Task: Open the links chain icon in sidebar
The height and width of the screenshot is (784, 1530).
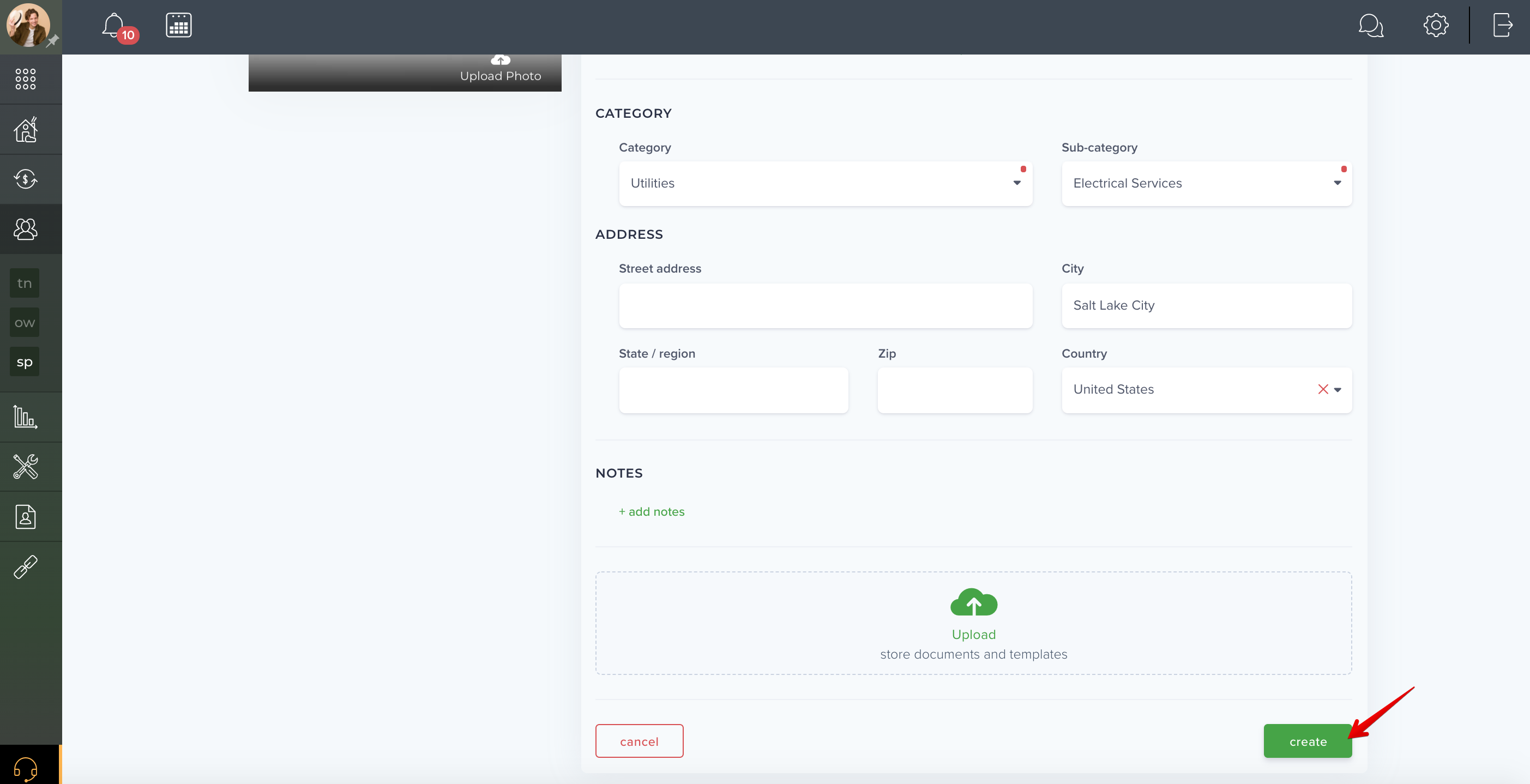Action: tap(26, 567)
